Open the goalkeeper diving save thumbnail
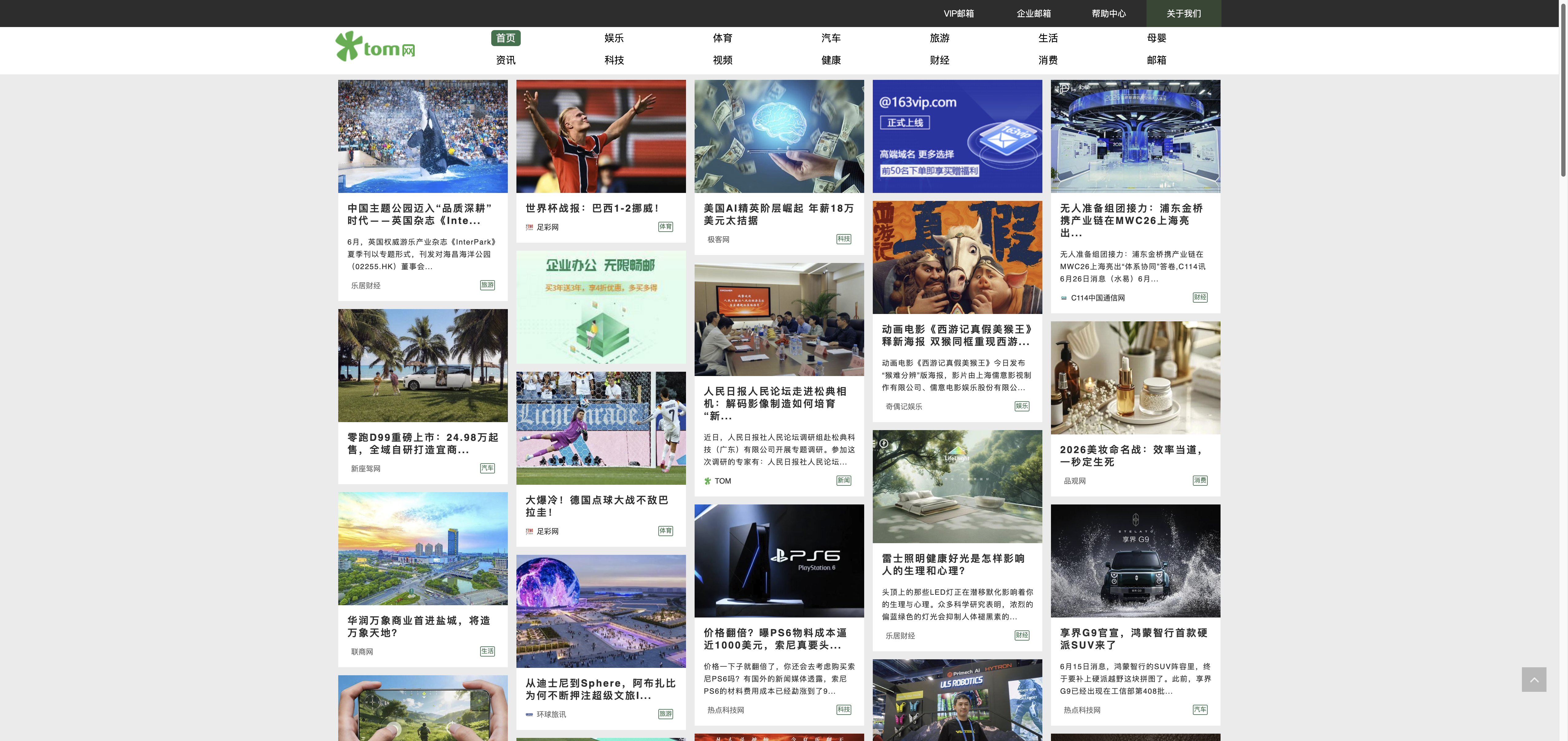The image size is (1568, 741). (601, 428)
